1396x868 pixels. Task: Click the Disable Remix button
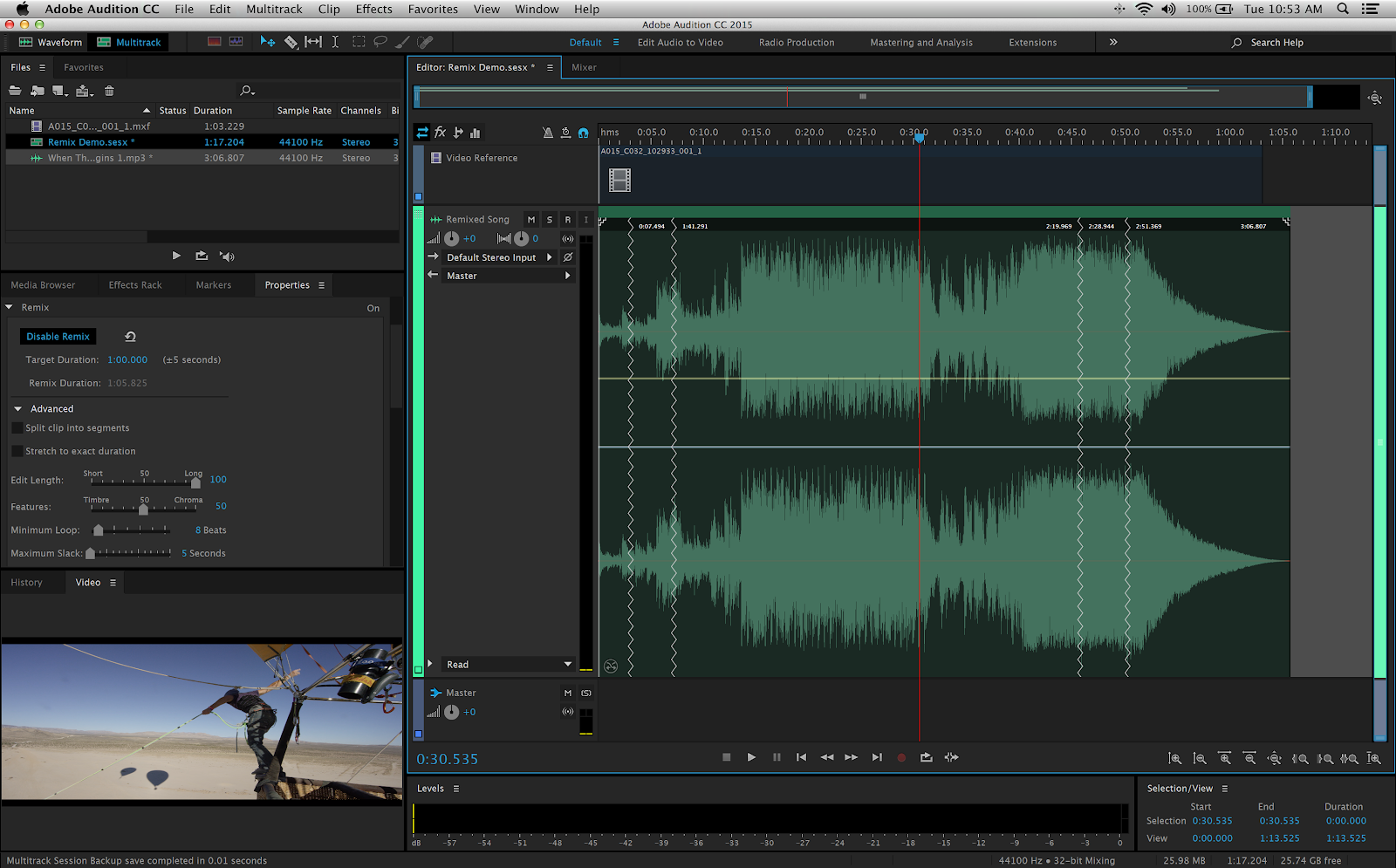[x=58, y=337]
